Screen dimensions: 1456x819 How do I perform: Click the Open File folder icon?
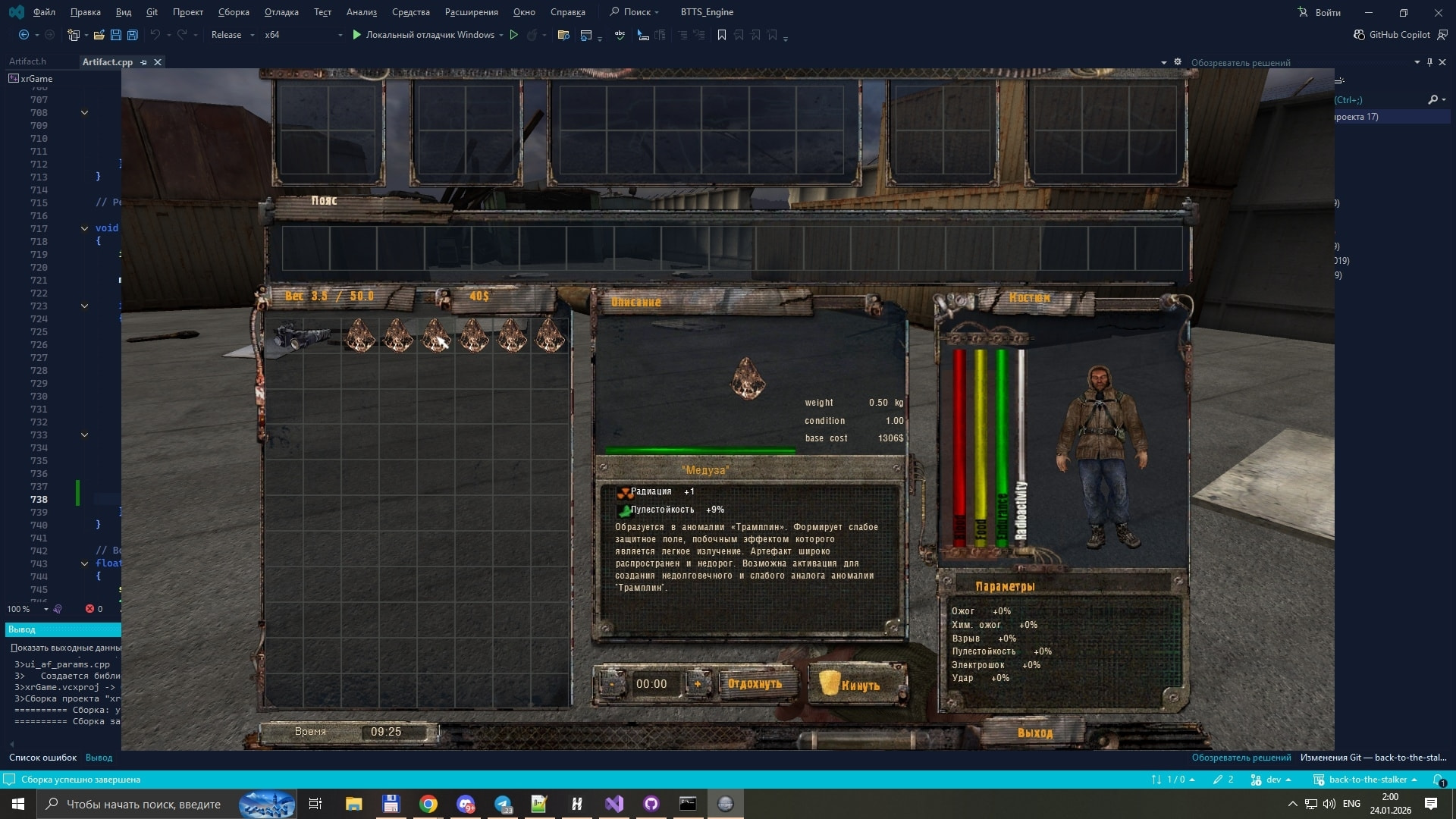pos(99,35)
